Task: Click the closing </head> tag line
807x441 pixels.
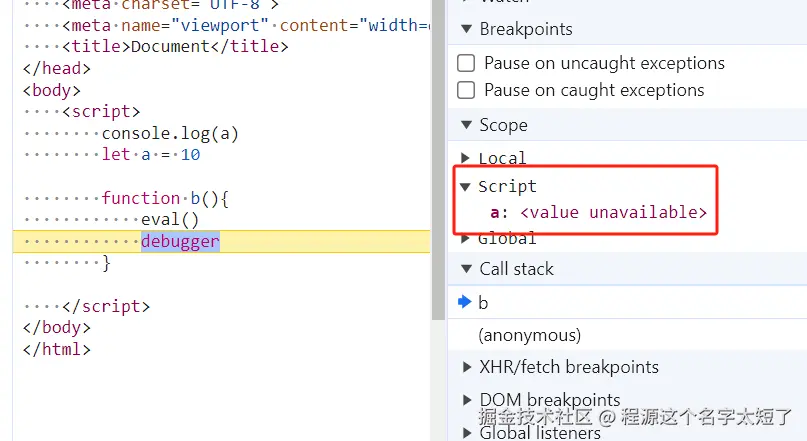Action: [x=57, y=68]
